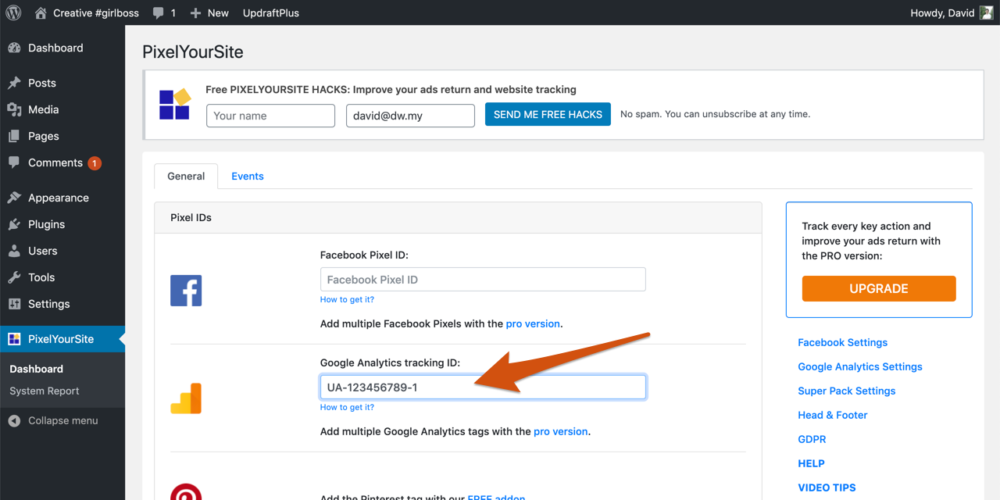This screenshot has width=1000, height=500.
Task: Click the Google Analytics tracking ID field
Action: 482,387
